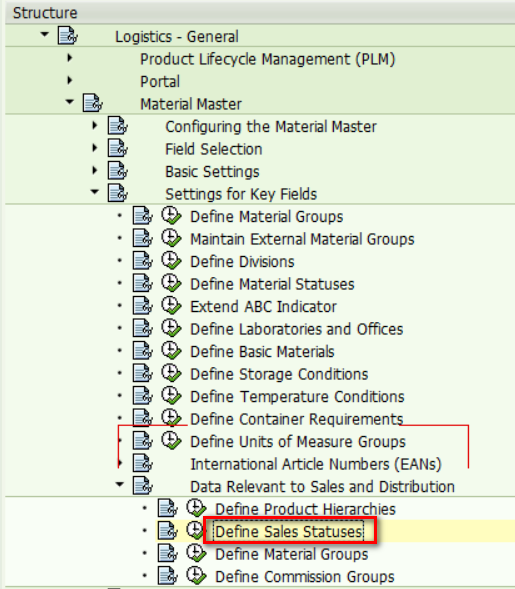Open documentation icon beside Logistics - General
515x589 pixels.
[68, 36]
